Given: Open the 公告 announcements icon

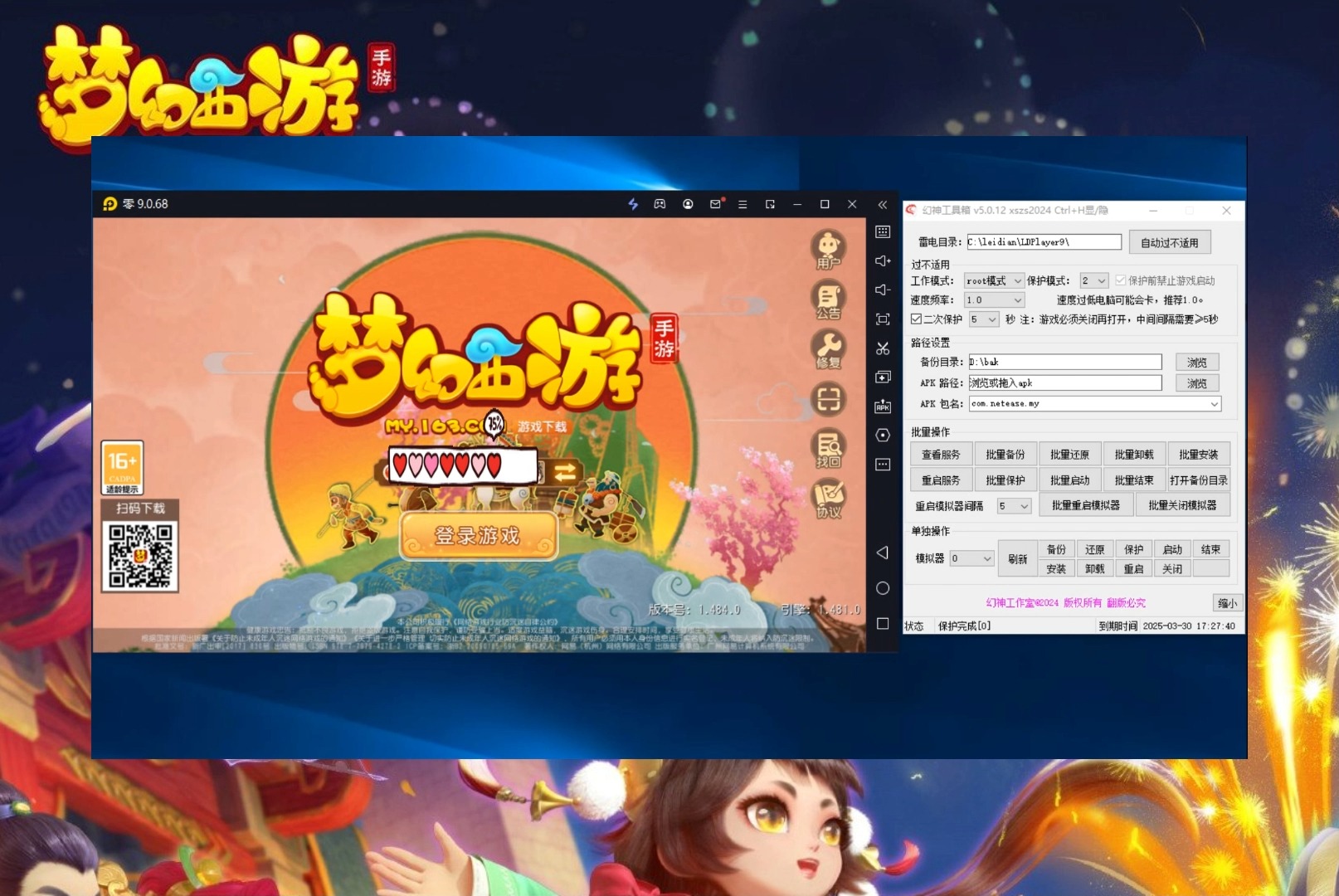Looking at the screenshot, I should pos(828,299).
